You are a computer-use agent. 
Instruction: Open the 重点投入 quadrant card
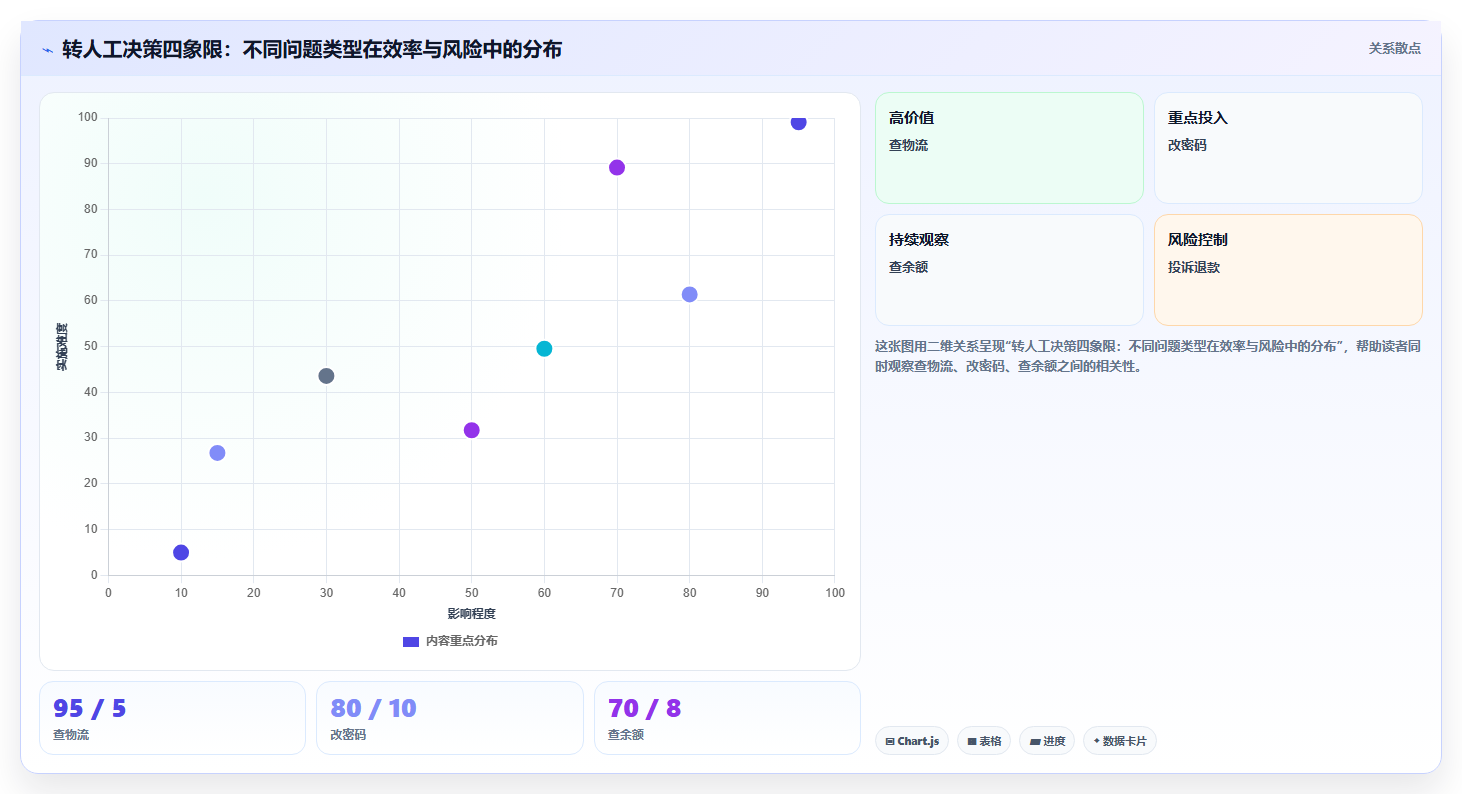pyautogui.click(x=1288, y=148)
